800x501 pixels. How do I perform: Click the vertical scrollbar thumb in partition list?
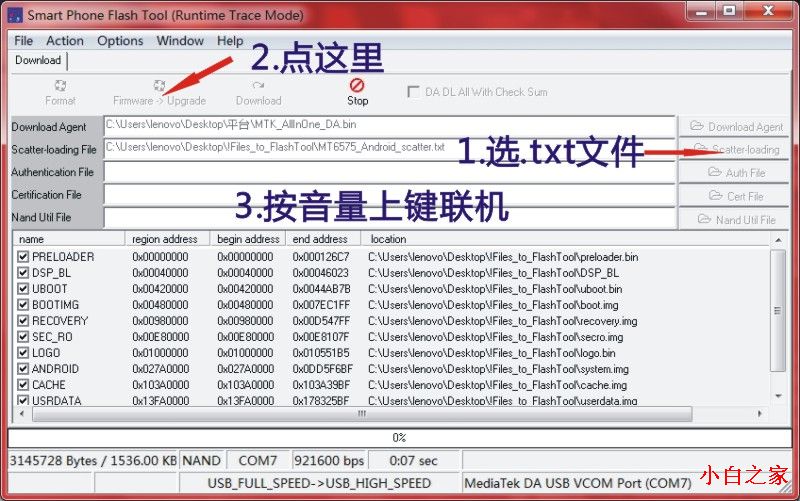778,310
